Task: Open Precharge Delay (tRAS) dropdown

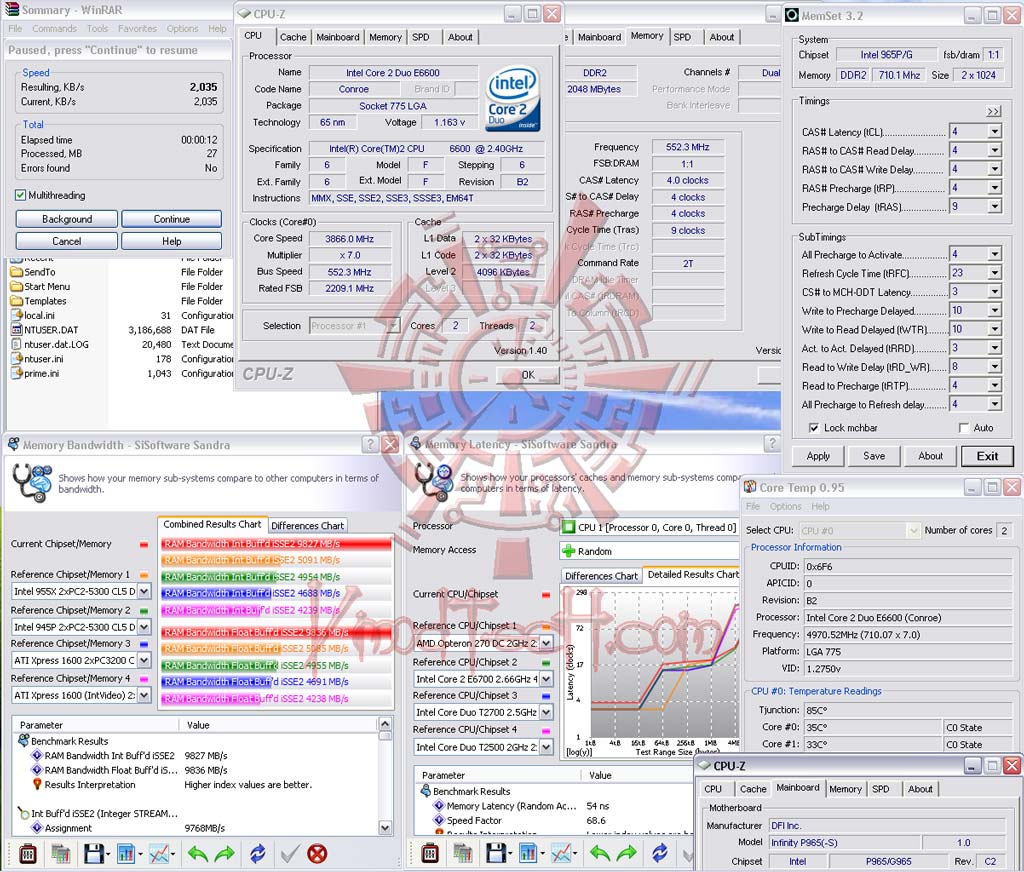Action: (x=994, y=206)
